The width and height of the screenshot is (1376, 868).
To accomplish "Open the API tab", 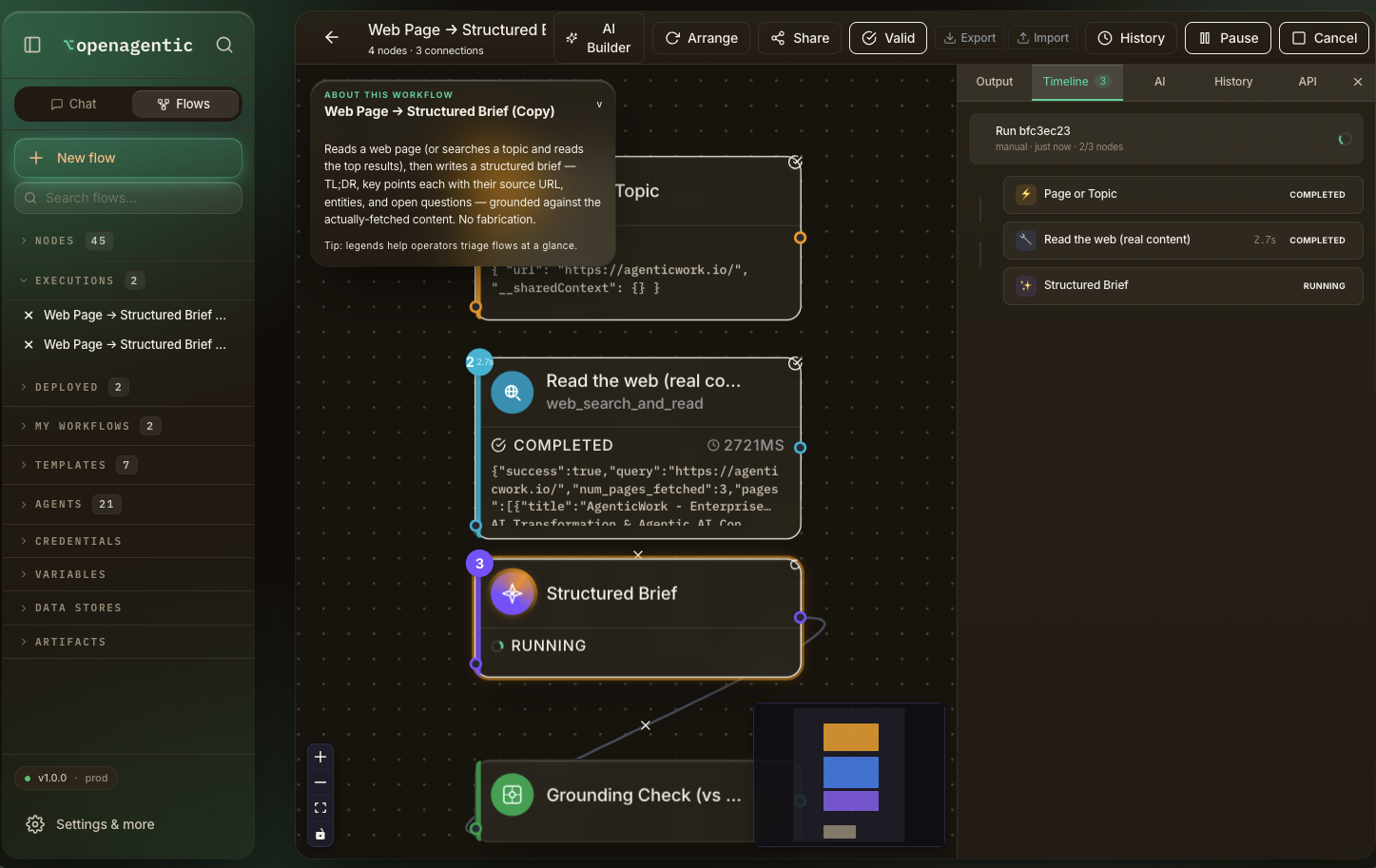I will click(1308, 82).
